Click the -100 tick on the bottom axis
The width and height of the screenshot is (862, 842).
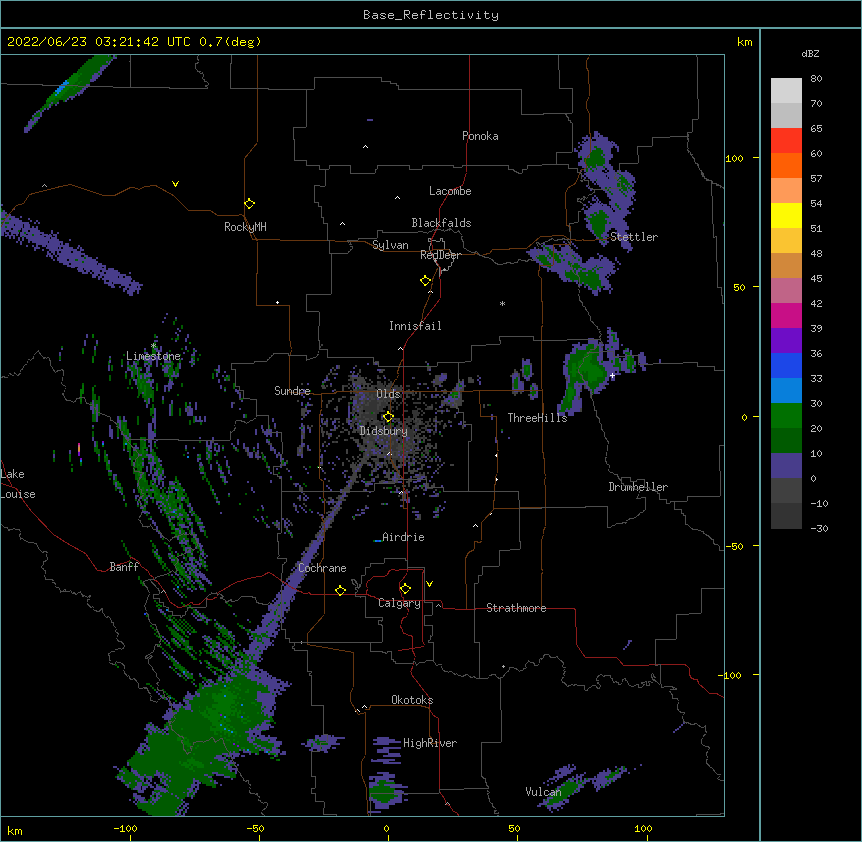pyautogui.click(x=125, y=828)
